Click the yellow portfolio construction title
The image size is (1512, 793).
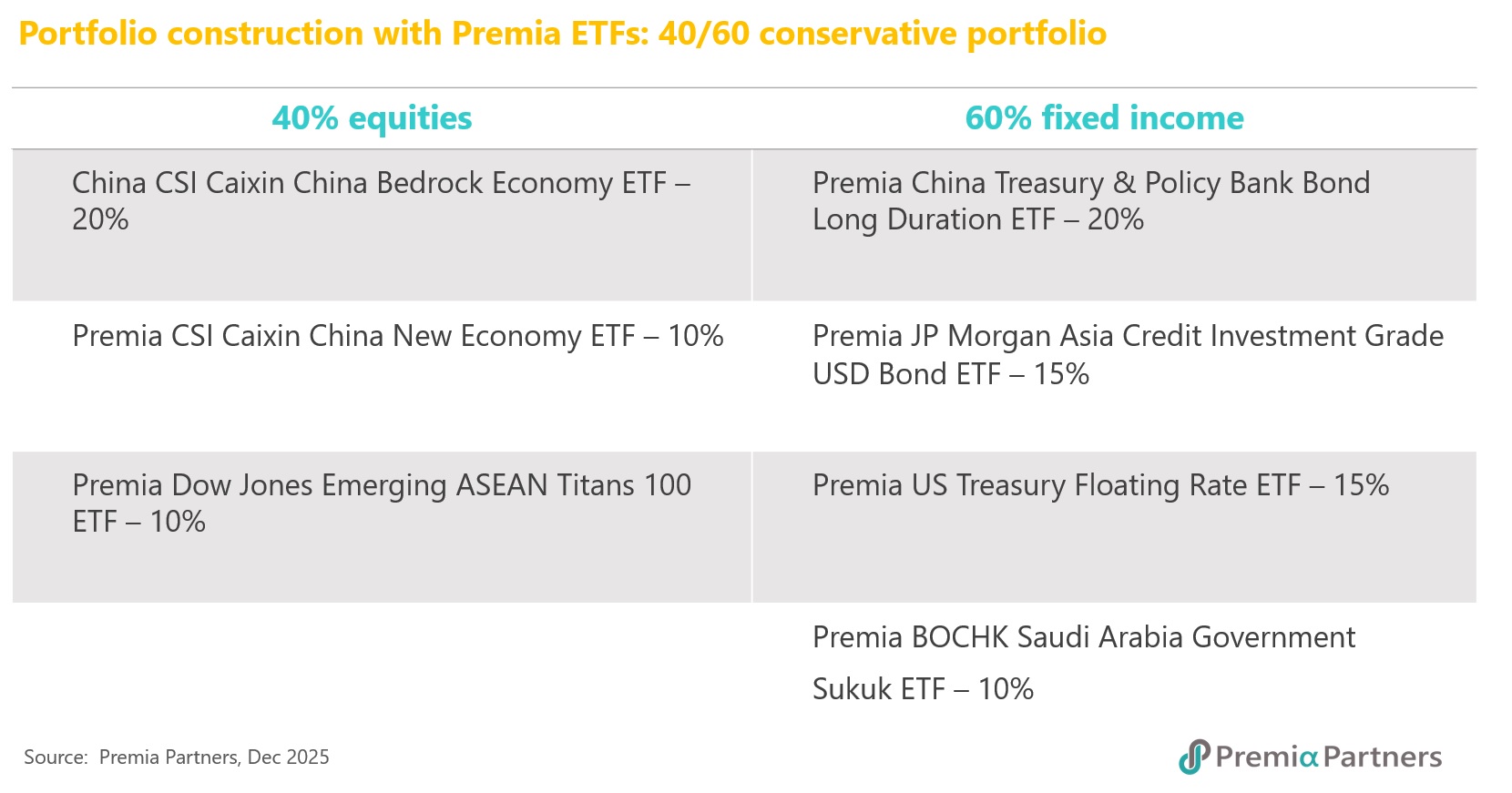(x=562, y=34)
